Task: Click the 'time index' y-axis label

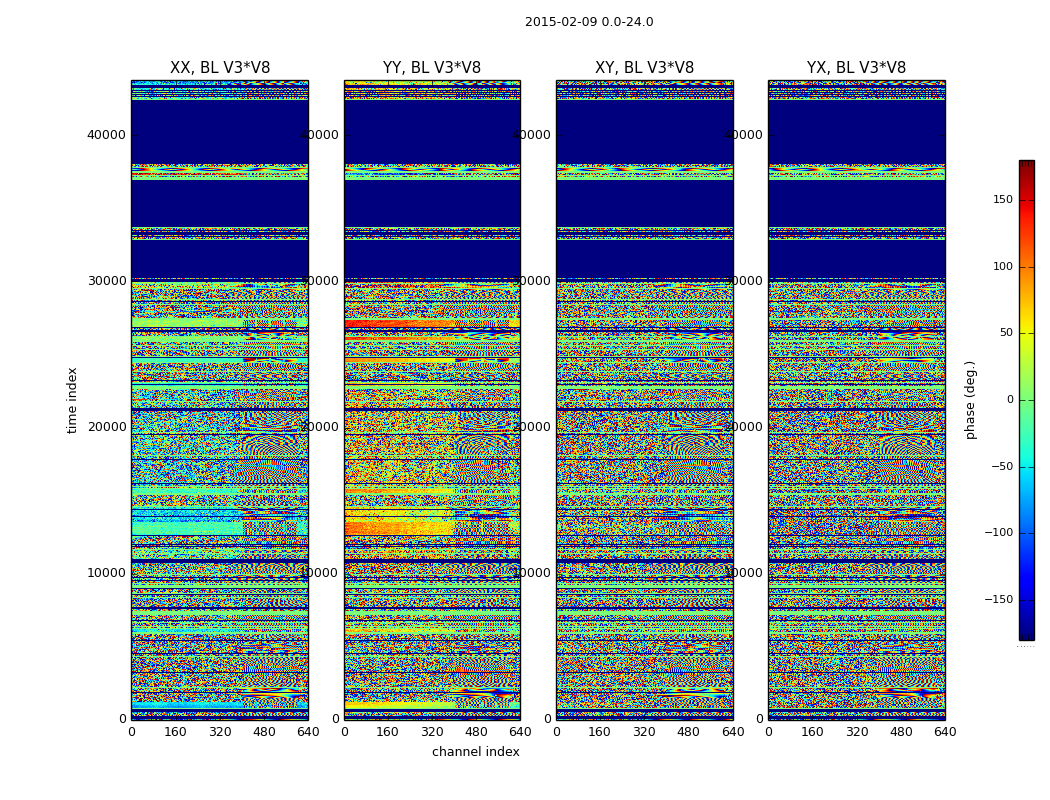Action: 72,400
